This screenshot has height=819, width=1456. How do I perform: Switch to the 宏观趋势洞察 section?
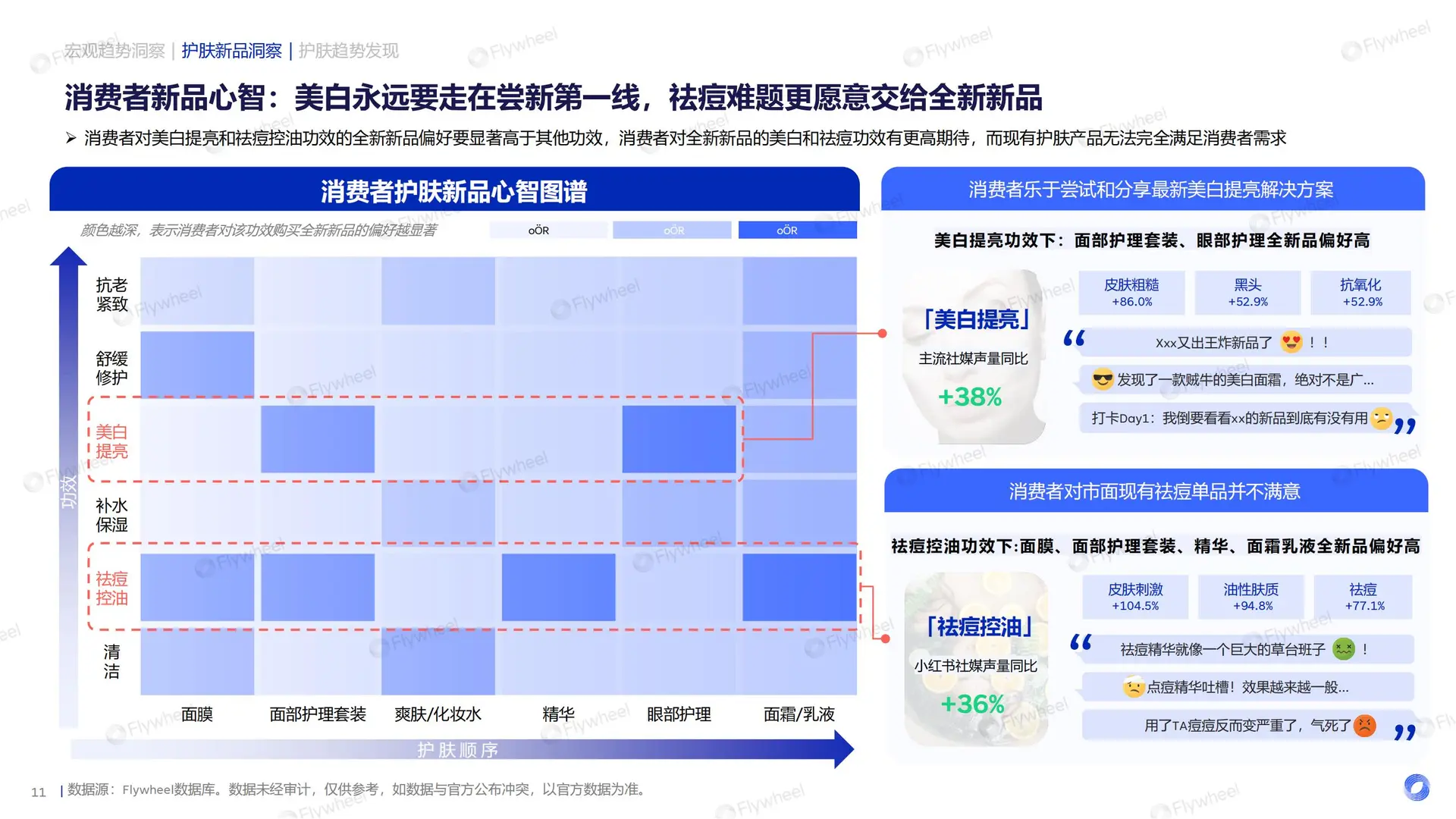point(114,51)
